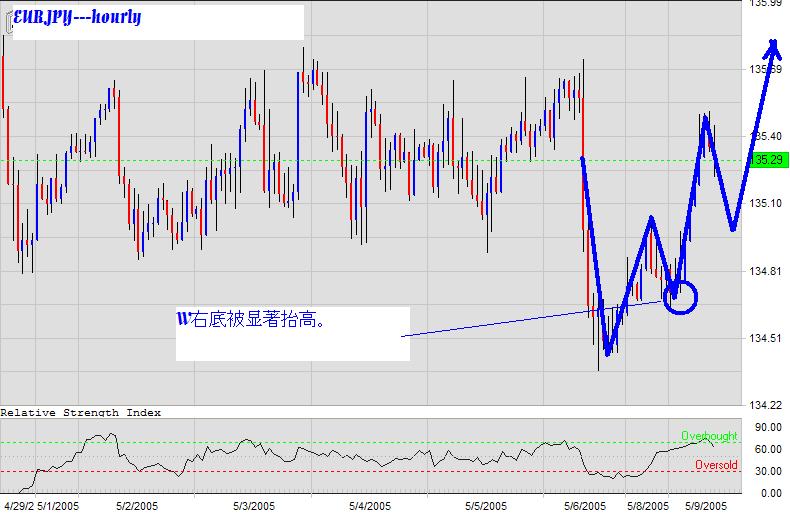Select the 135.10 price axis label
The image size is (790, 516).
766,203
